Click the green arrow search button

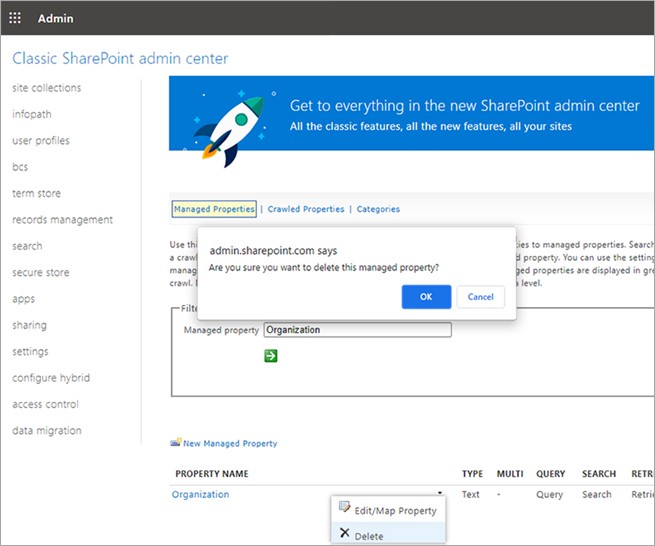point(271,356)
